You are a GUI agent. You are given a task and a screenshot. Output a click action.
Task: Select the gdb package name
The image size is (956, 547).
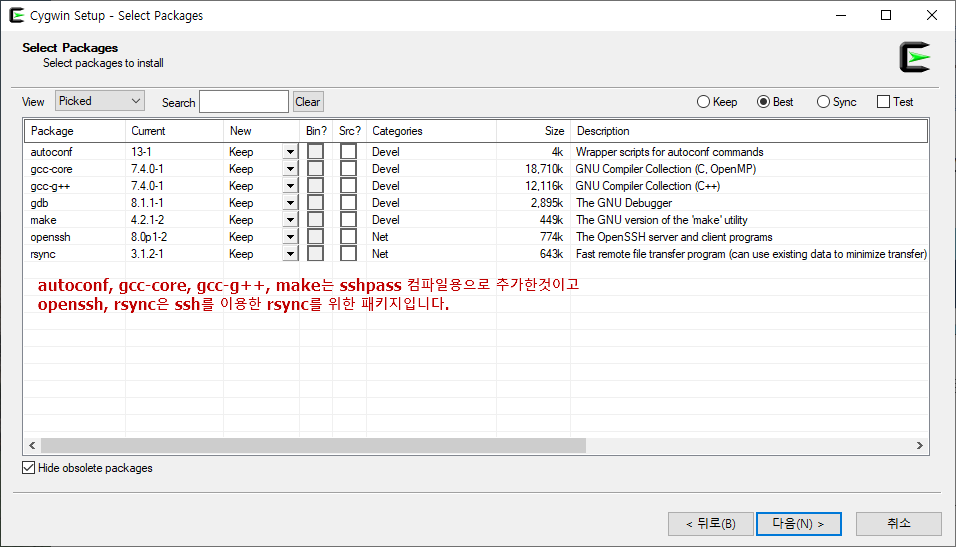coord(39,203)
